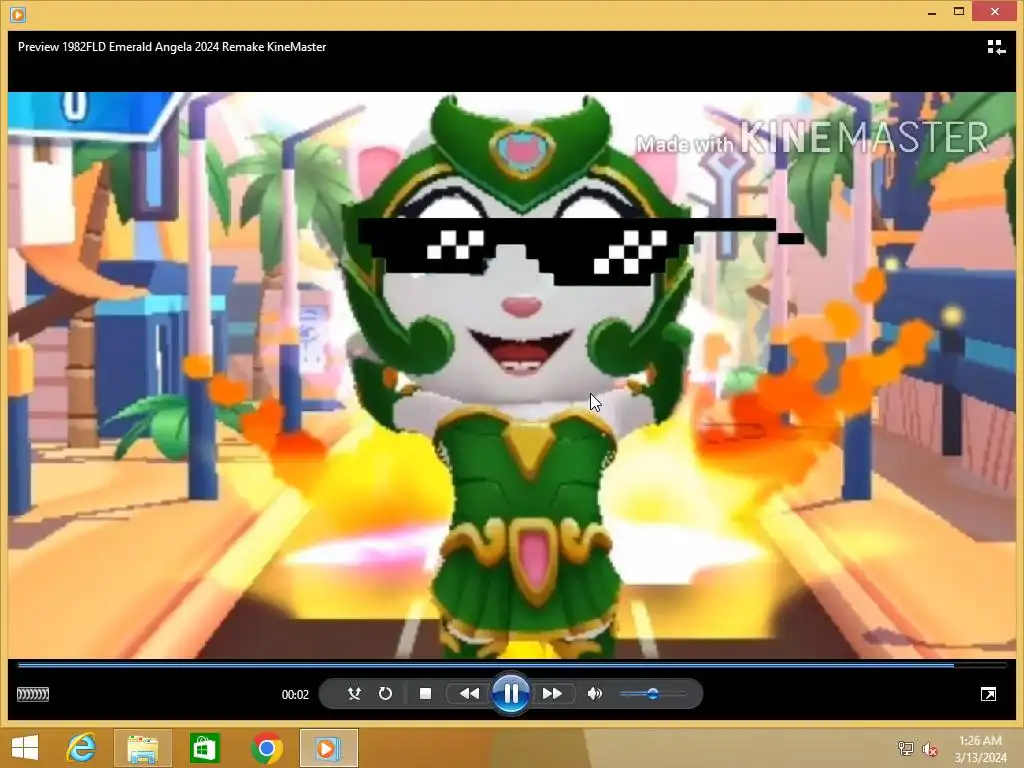This screenshot has width=1024, height=768.
Task: Click the Emerald Angela video frame
Action: [x=512, y=376]
